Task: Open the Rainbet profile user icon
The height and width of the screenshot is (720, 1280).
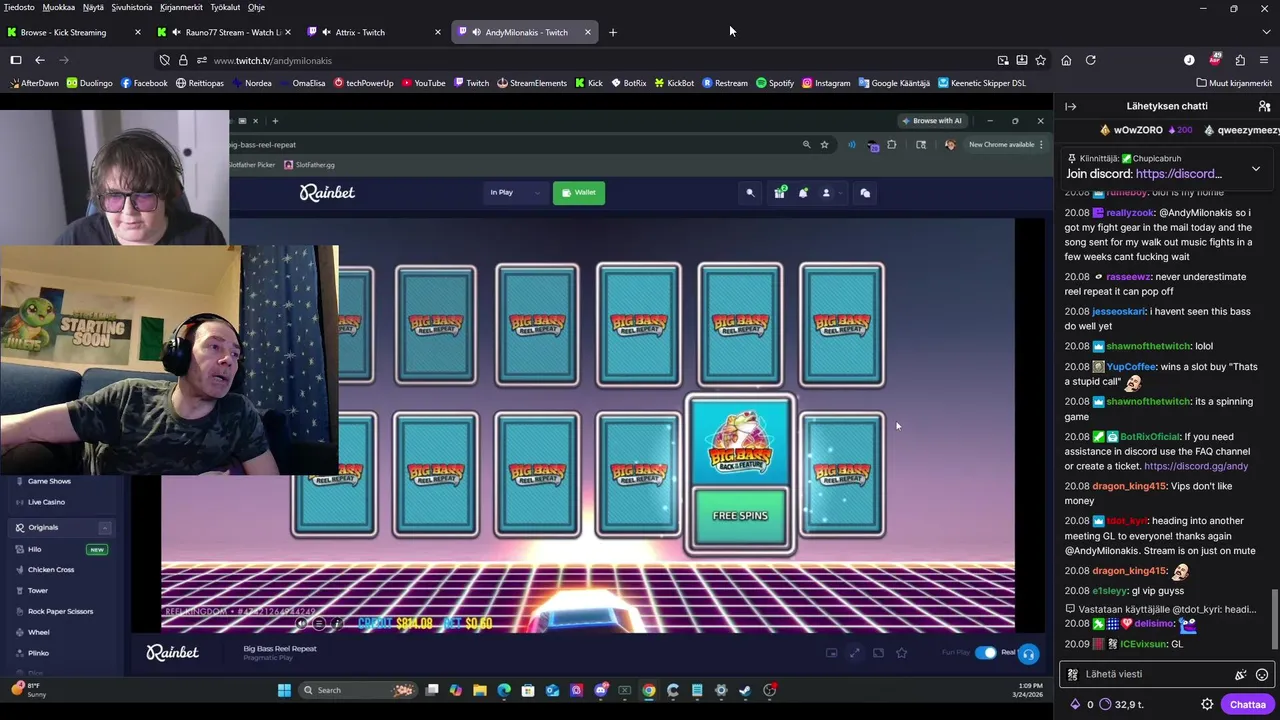Action: [x=826, y=193]
